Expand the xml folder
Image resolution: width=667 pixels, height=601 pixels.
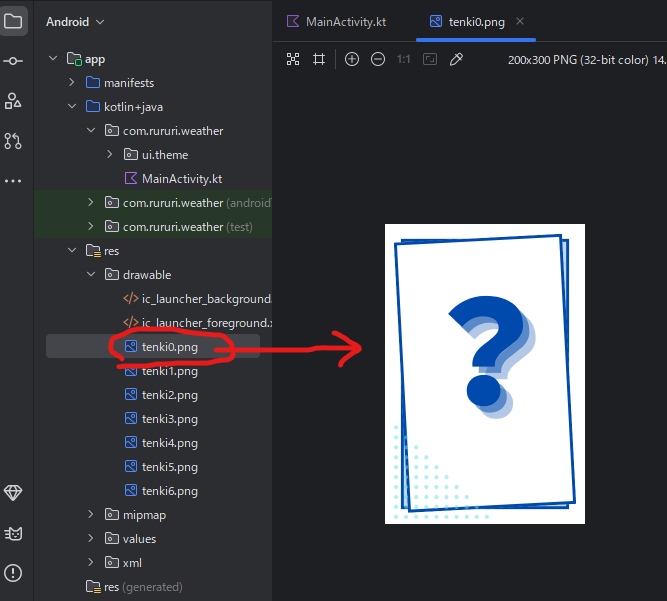tap(91, 562)
